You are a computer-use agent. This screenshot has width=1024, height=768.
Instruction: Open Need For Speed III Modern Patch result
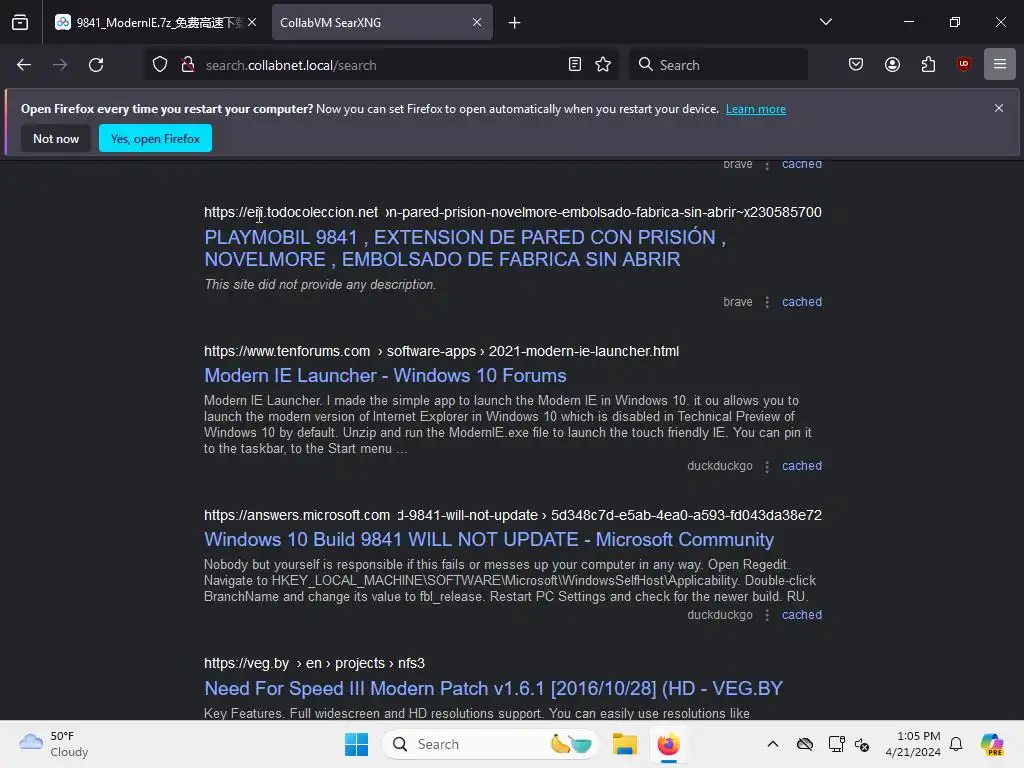coord(493,688)
